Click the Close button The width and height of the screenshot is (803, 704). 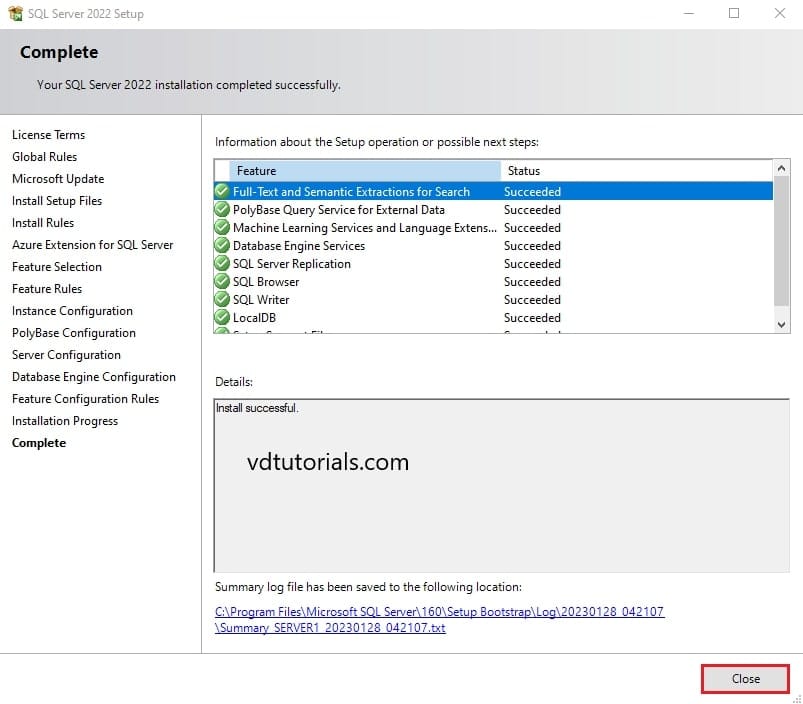(x=745, y=679)
